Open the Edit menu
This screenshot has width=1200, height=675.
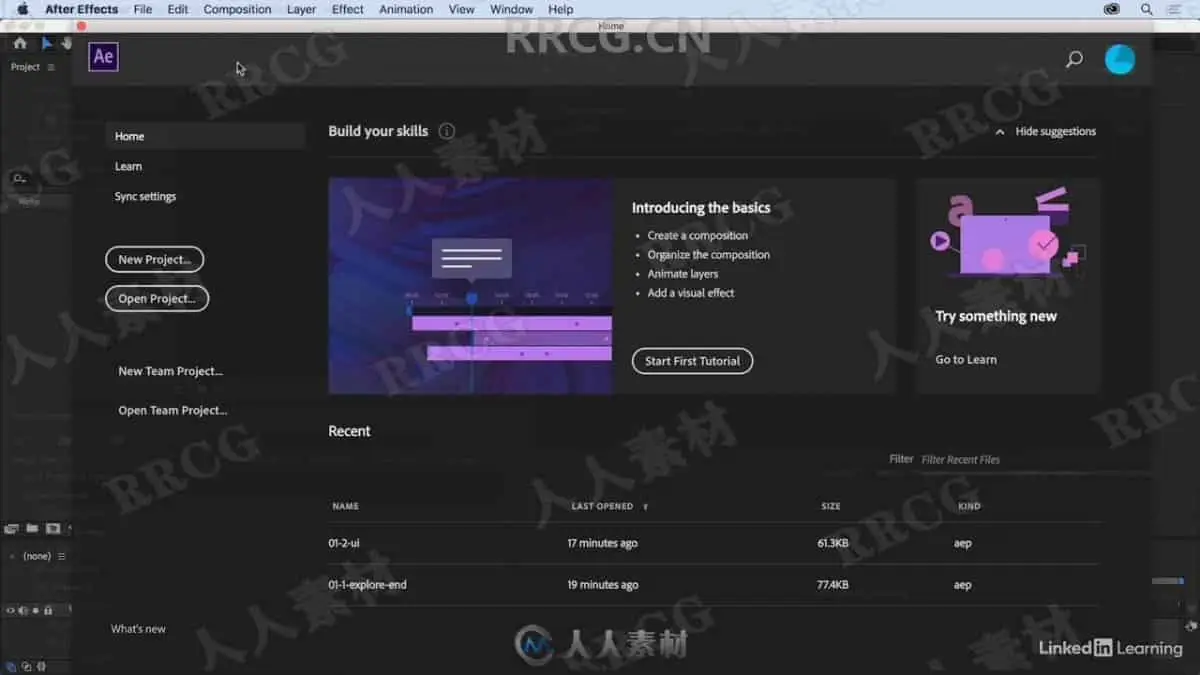(x=178, y=9)
